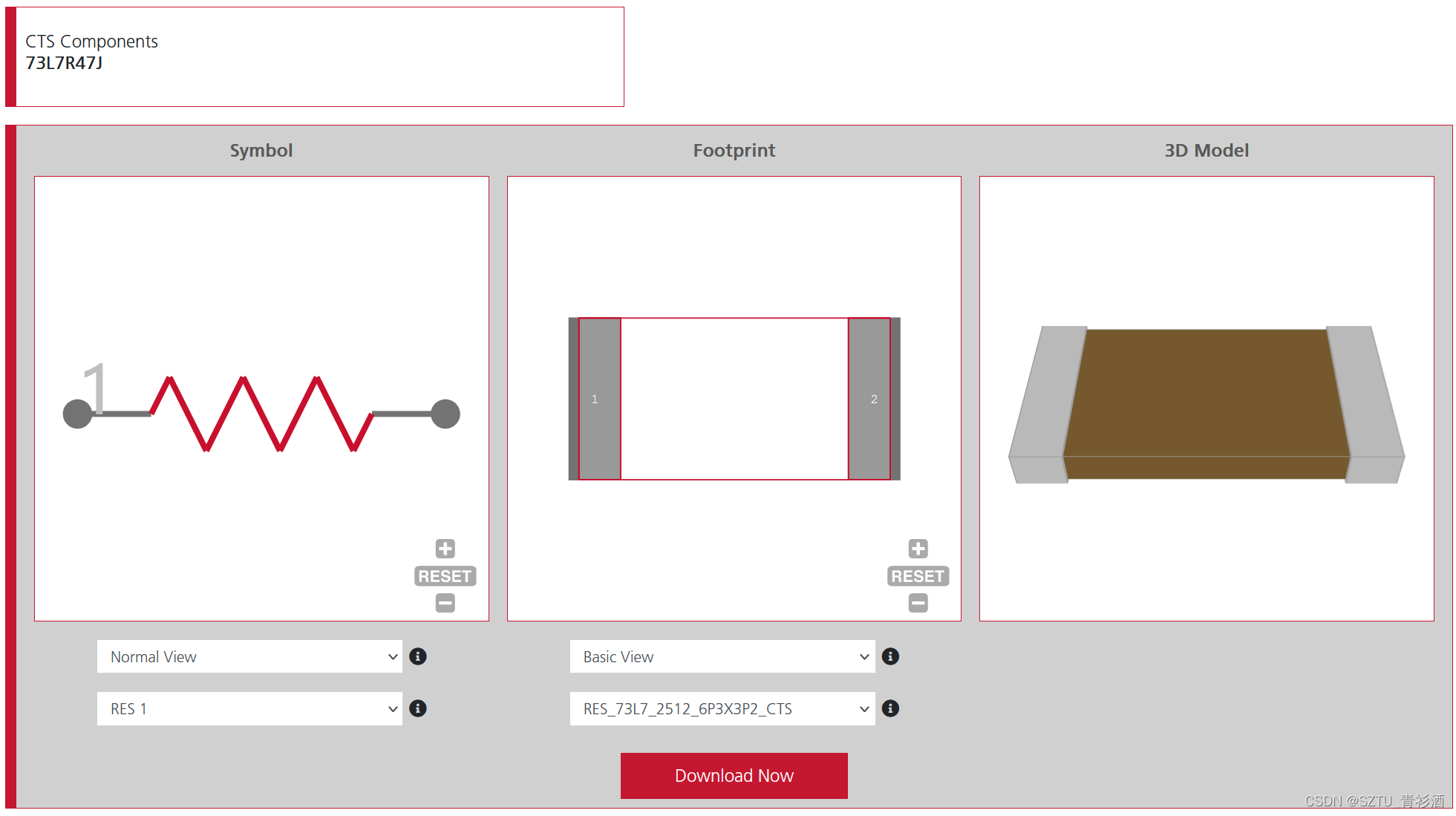Image resolution: width=1456 pixels, height=816 pixels.
Task: Click info icon beside footprint name dropdown
Action: coord(890,708)
